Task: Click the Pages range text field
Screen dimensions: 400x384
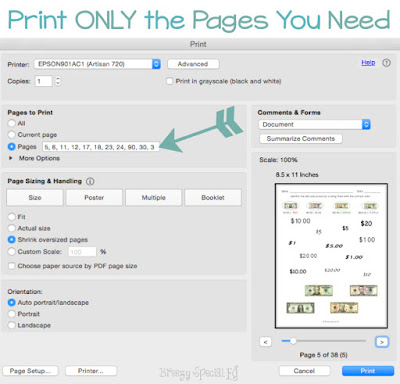Action: coord(101,147)
